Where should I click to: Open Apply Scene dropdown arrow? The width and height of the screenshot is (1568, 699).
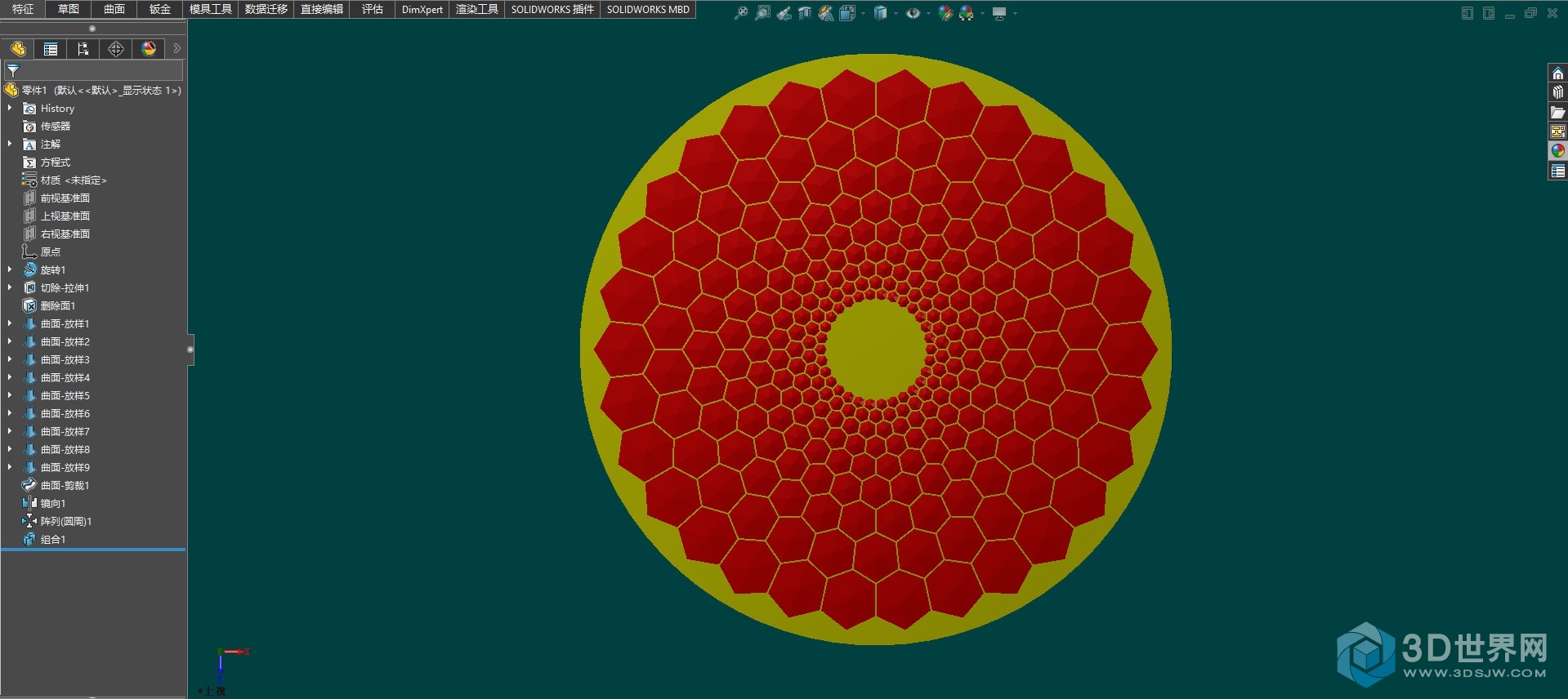(982, 13)
